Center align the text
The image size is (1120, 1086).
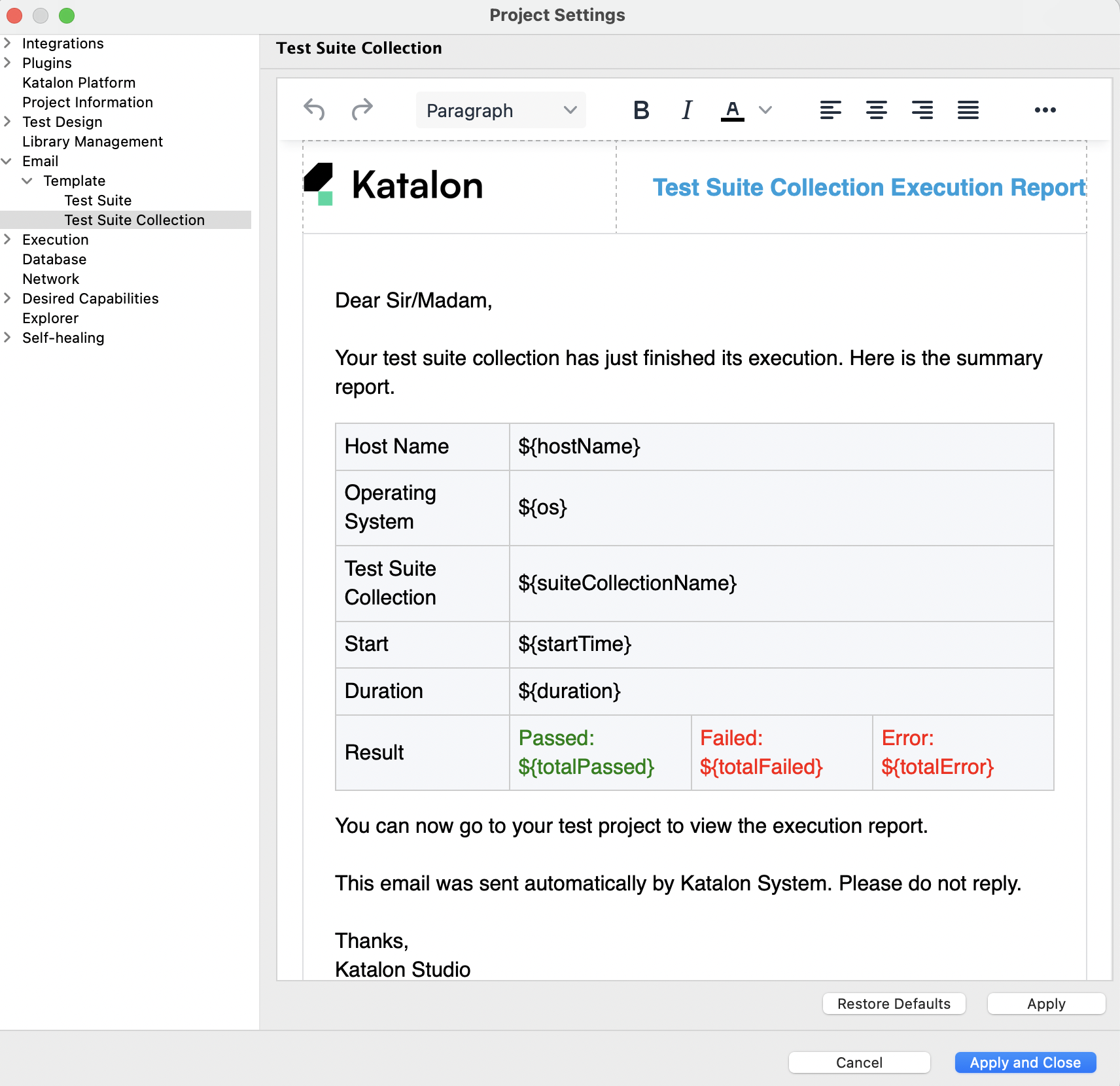877,110
